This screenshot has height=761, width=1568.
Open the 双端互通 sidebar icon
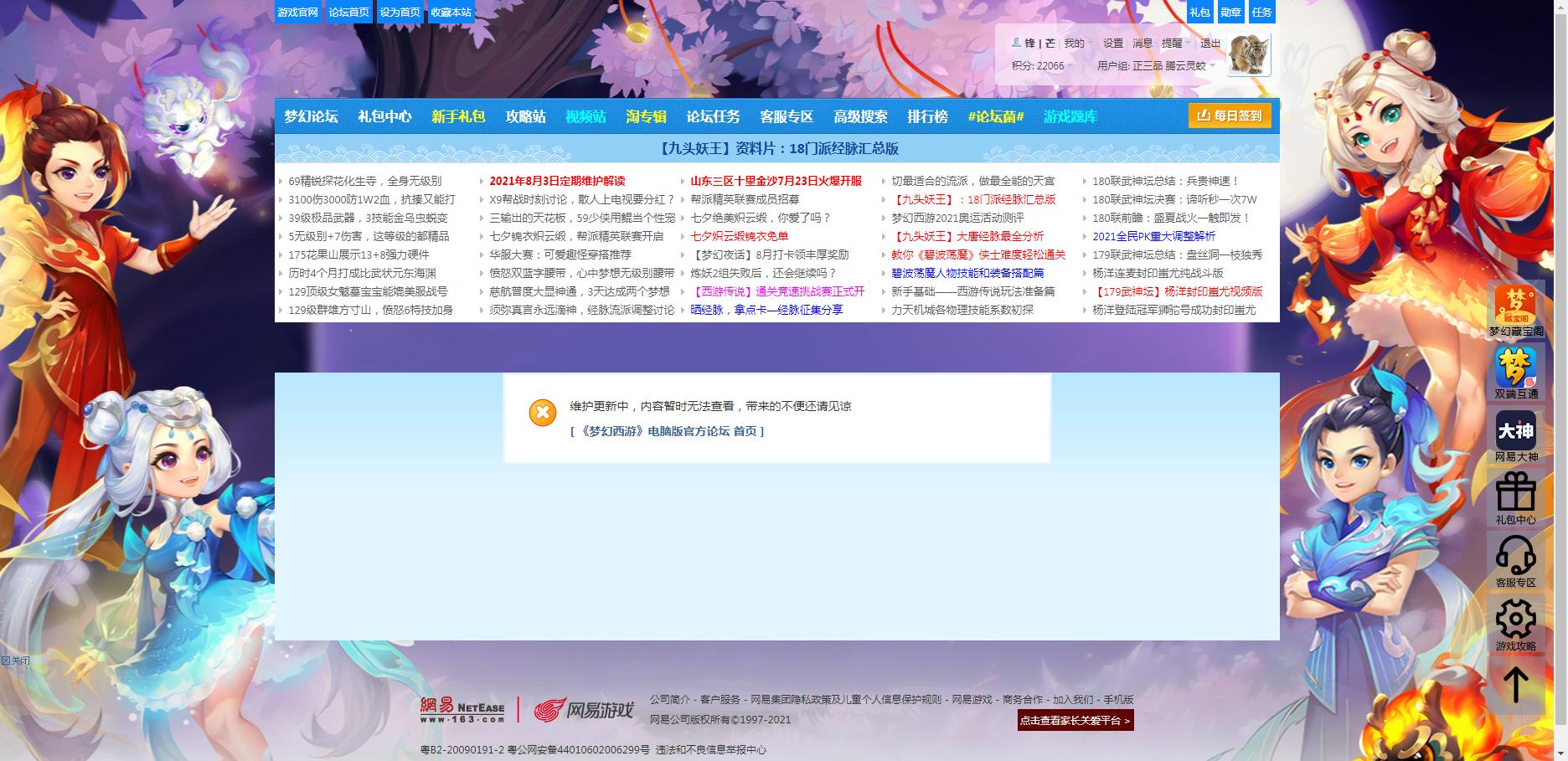[x=1515, y=373]
